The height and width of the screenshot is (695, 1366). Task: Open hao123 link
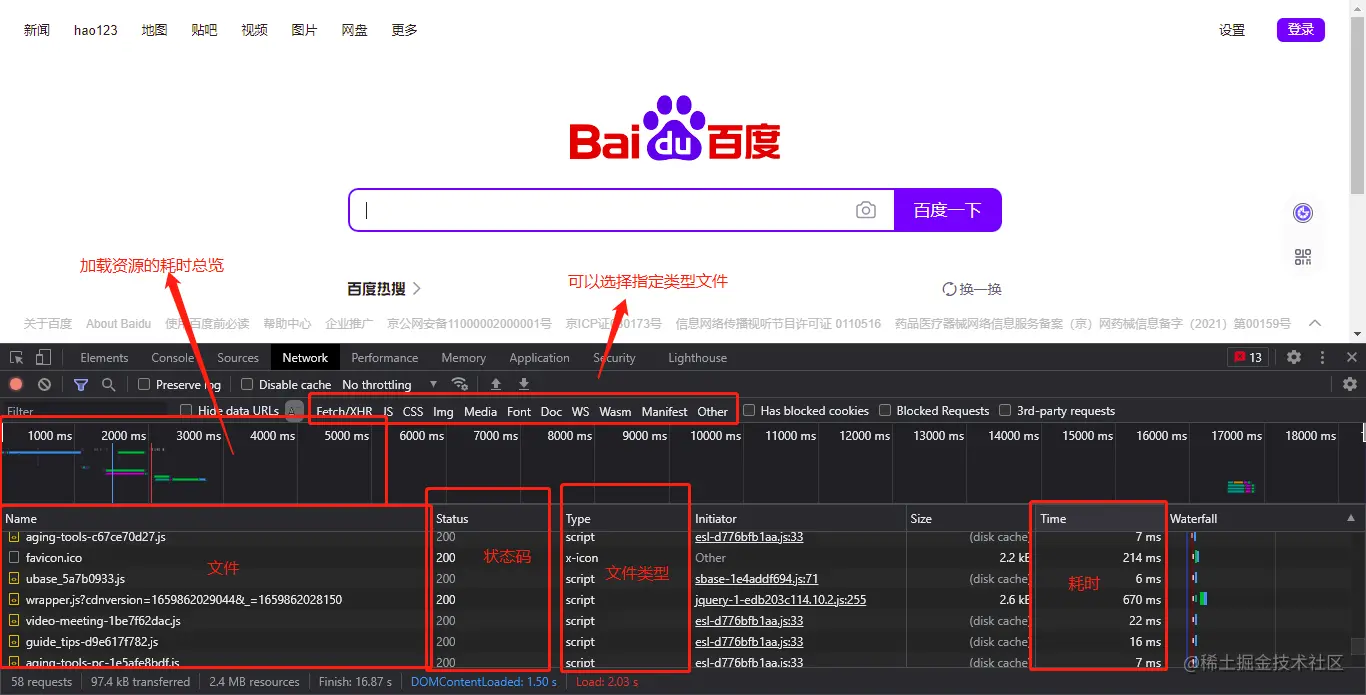[x=96, y=30]
